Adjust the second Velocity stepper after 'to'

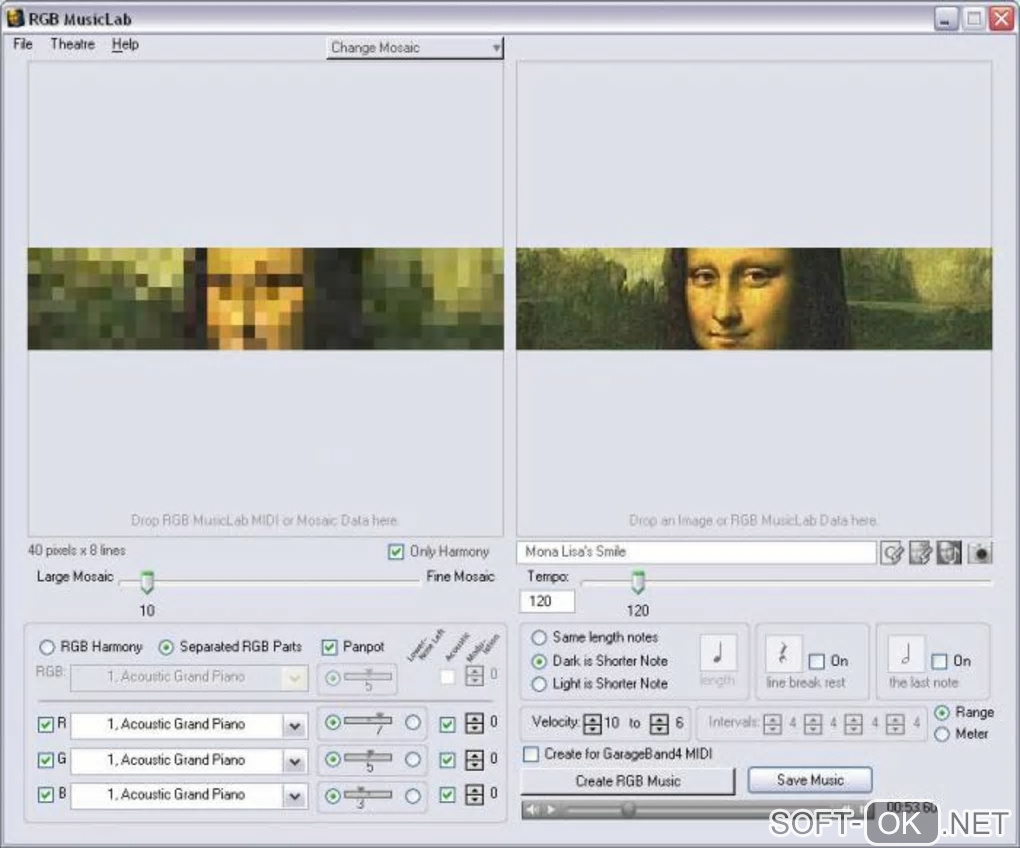659,723
